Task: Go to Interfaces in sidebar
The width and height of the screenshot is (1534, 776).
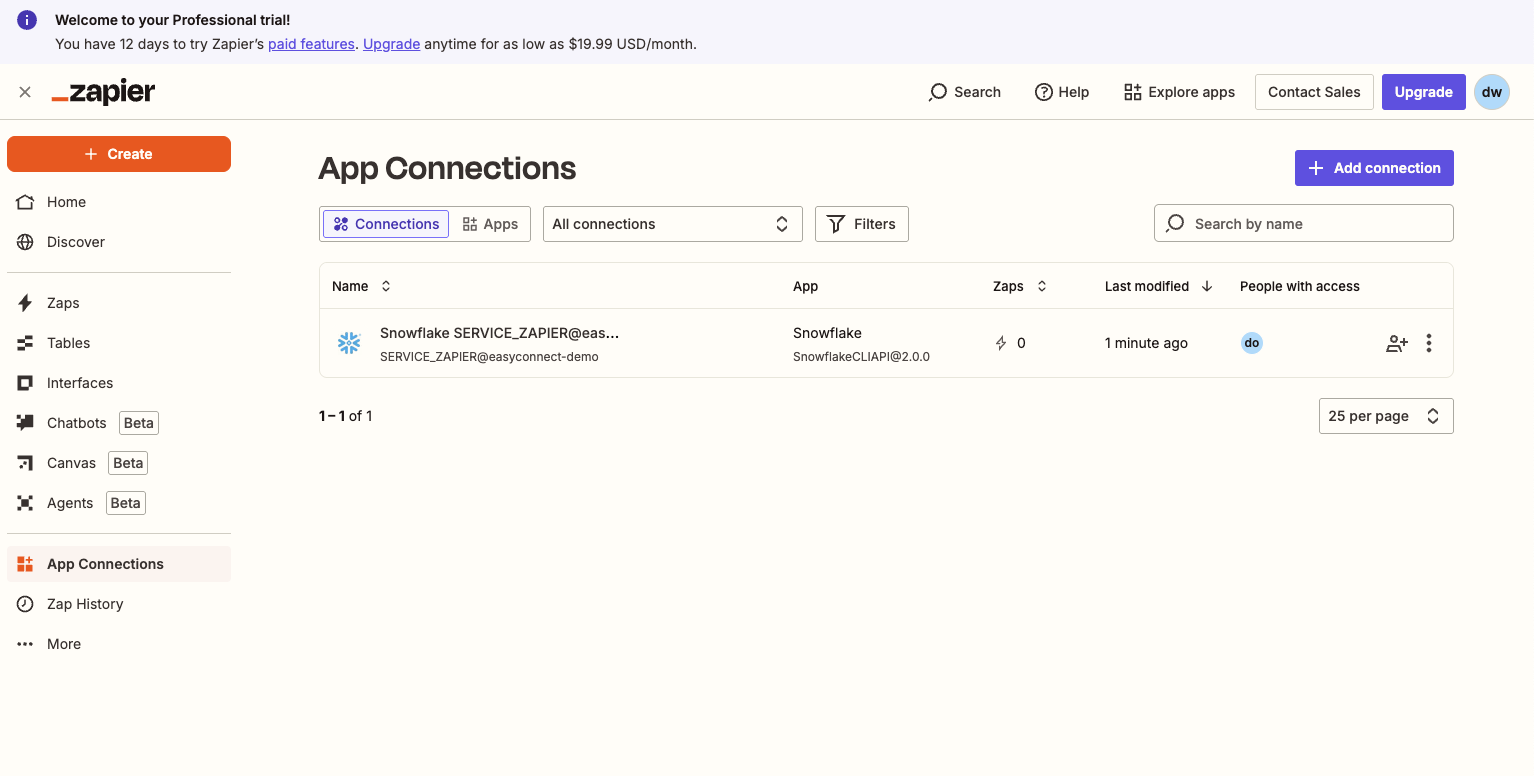Action: tap(119, 383)
